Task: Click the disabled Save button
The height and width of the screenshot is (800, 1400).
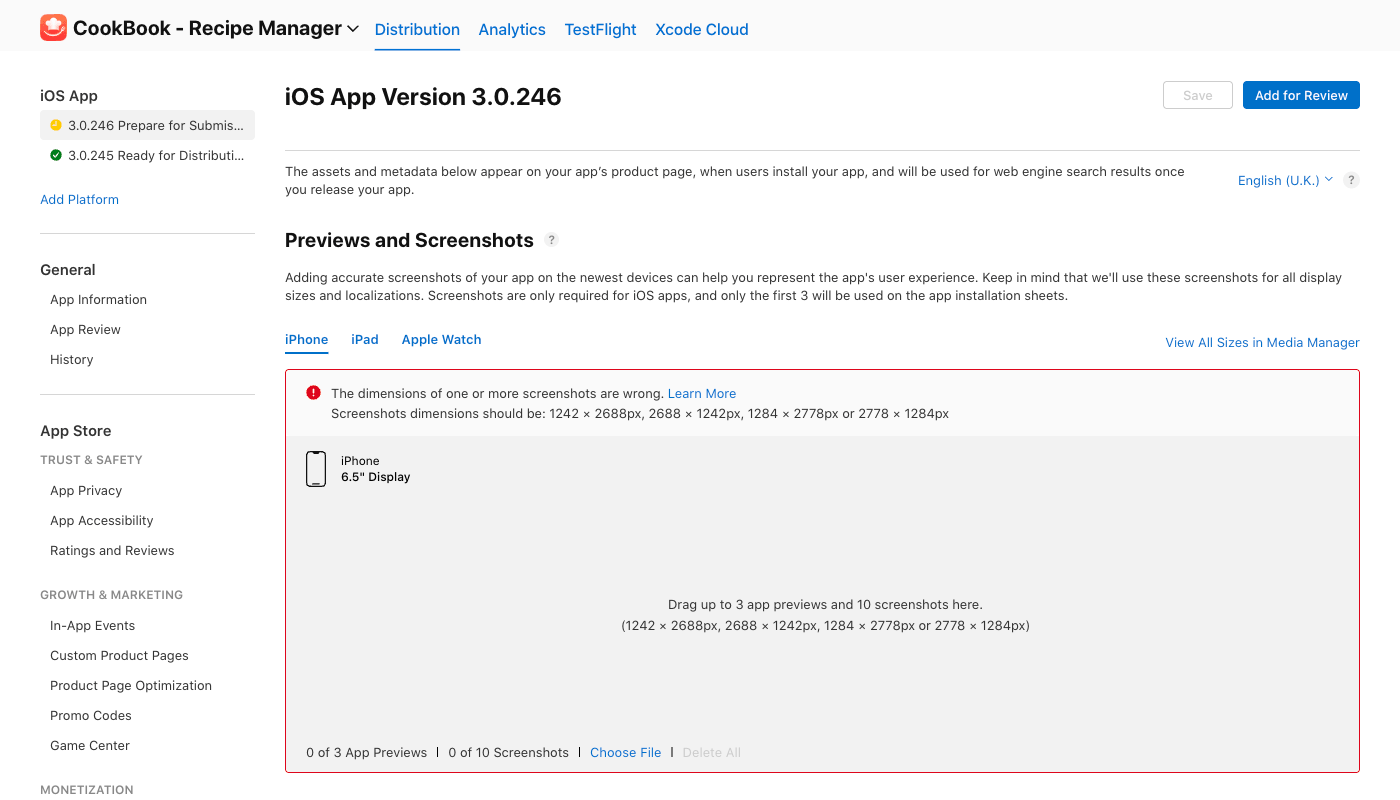Action: 1198,95
